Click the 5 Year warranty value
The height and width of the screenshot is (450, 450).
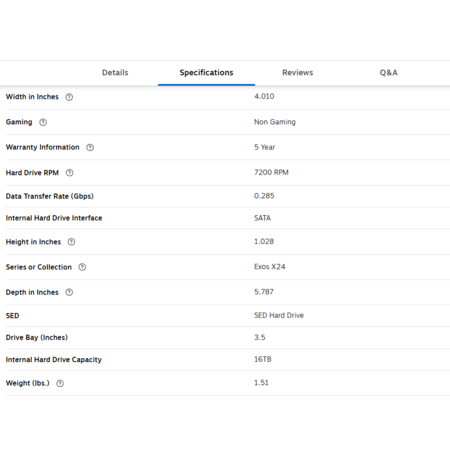point(265,147)
